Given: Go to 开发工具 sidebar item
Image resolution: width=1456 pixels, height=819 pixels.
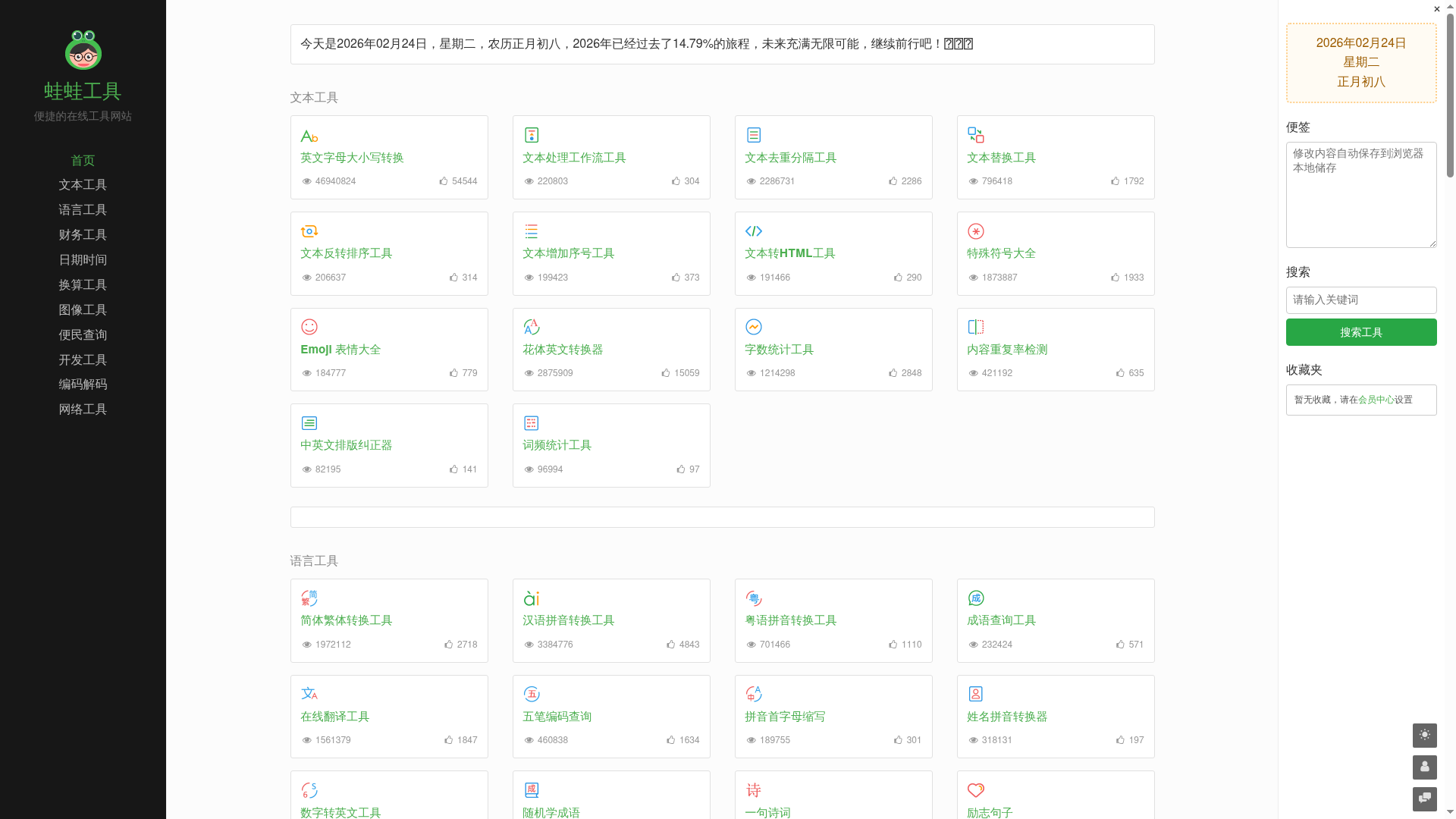Looking at the screenshot, I should click(x=83, y=360).
